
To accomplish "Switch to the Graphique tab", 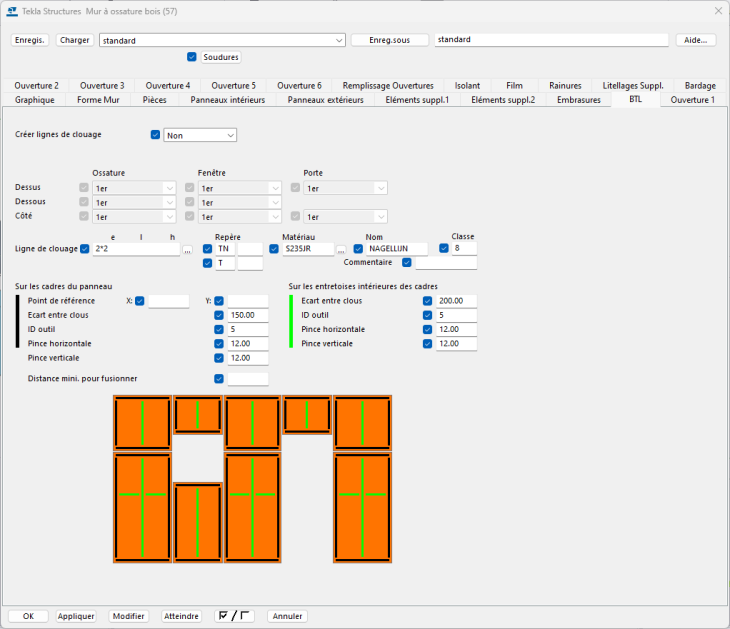I will click(34, 100).
